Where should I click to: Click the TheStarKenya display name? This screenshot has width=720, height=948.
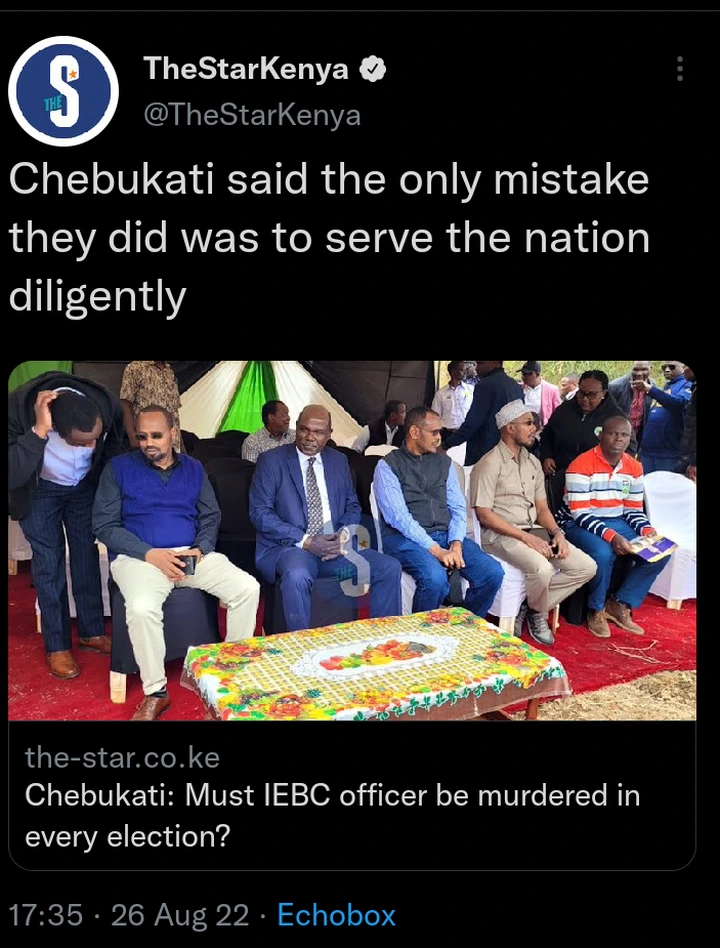(x=246, y=69)
